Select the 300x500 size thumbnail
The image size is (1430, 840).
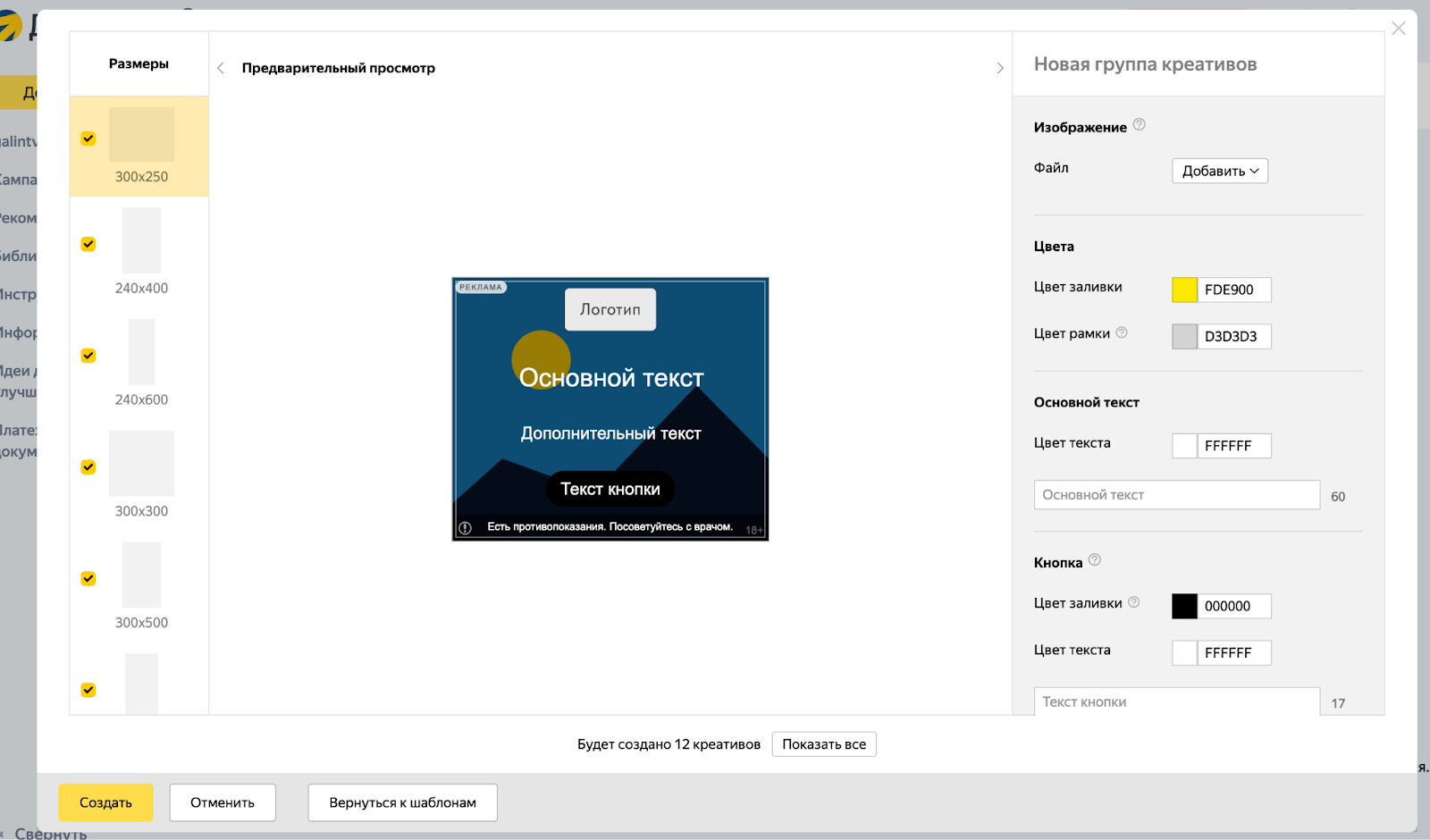[141, 575]
